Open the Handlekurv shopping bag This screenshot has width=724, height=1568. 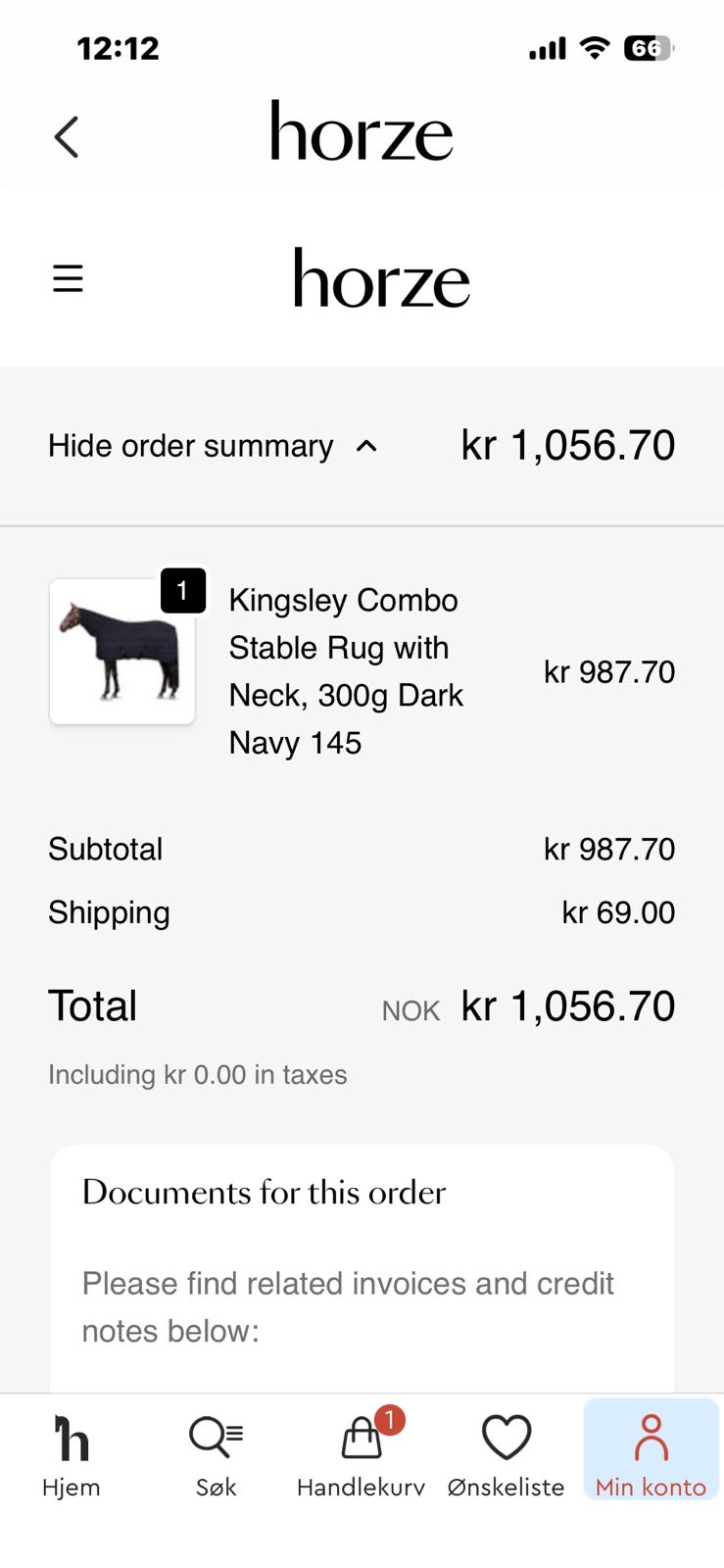coord(361,1455)
